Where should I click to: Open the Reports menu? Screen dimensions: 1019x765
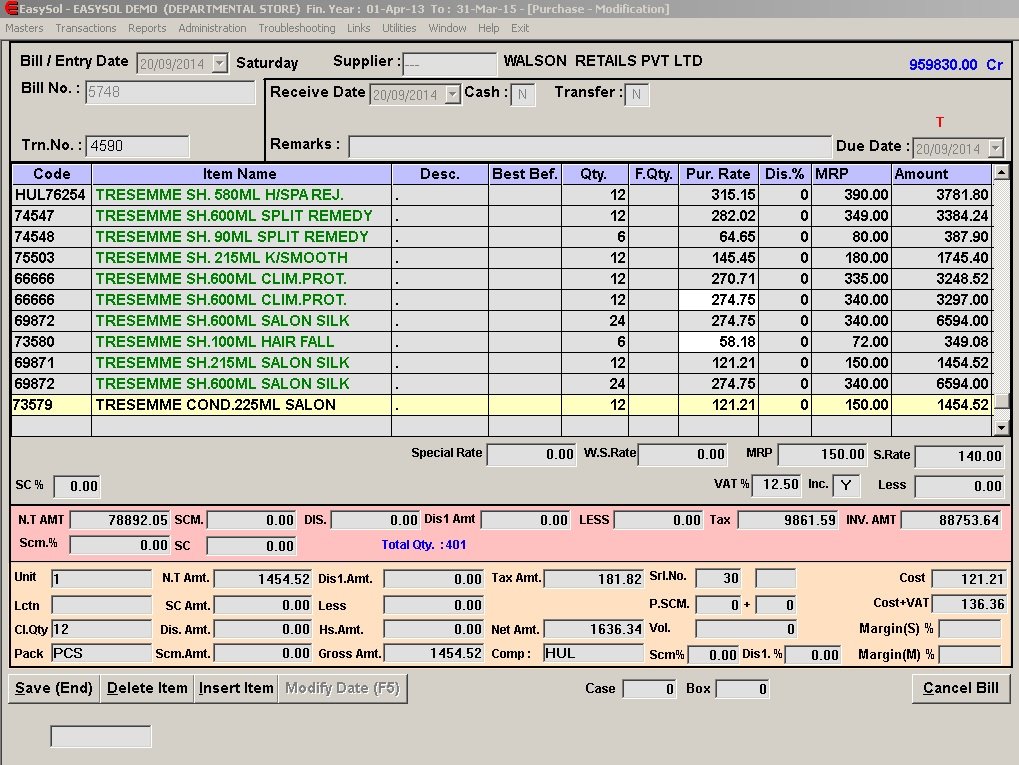click(x=147, y=28)
